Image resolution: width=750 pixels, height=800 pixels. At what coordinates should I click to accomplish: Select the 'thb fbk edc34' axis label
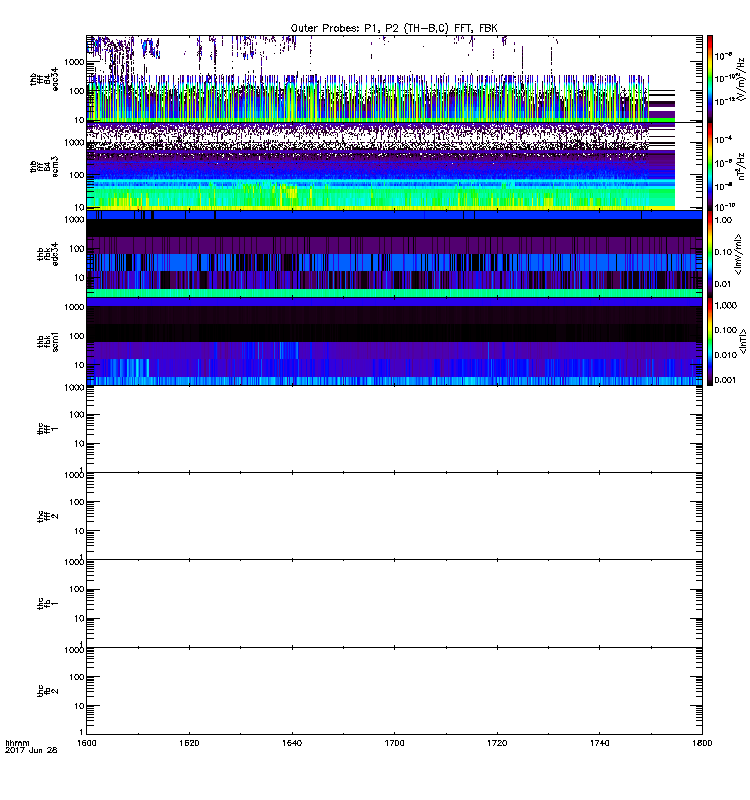click(47, 254)
